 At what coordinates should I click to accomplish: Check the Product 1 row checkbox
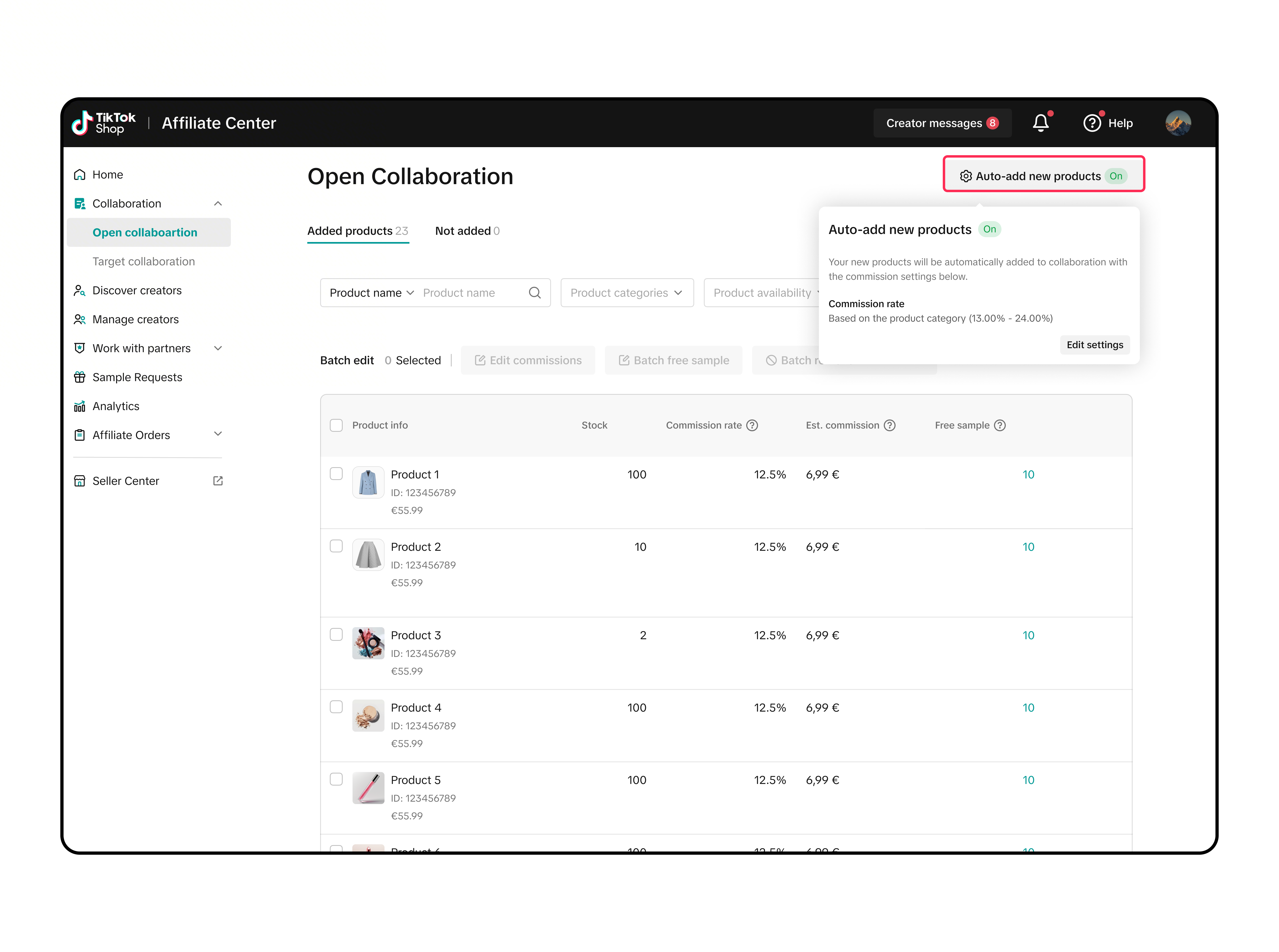(336, 474)
